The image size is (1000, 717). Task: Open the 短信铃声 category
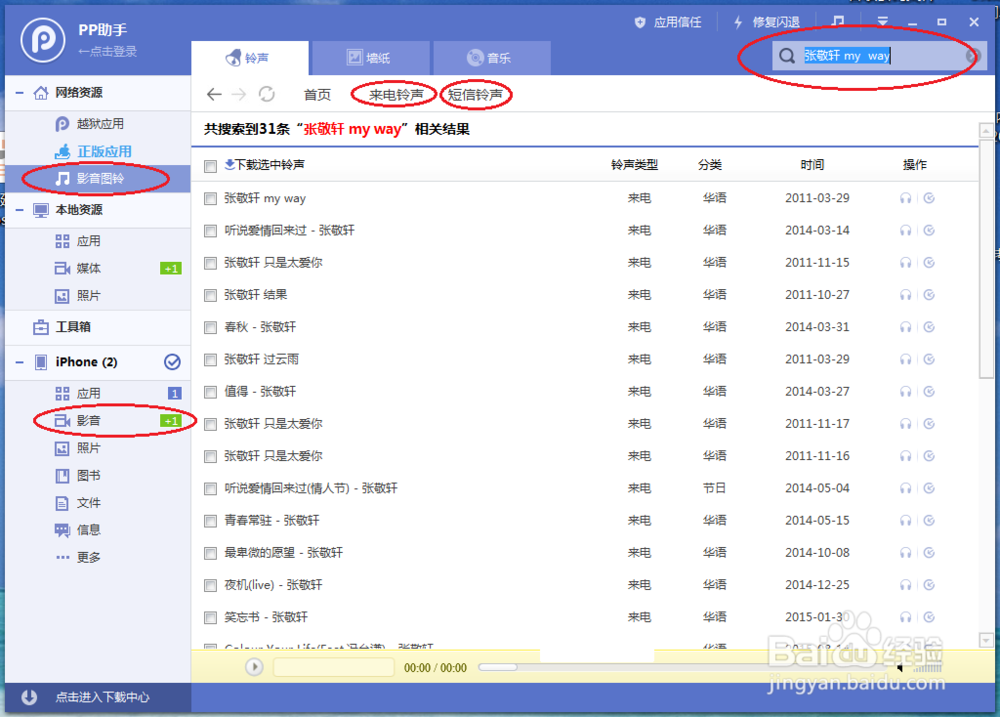tap(475, 95)
